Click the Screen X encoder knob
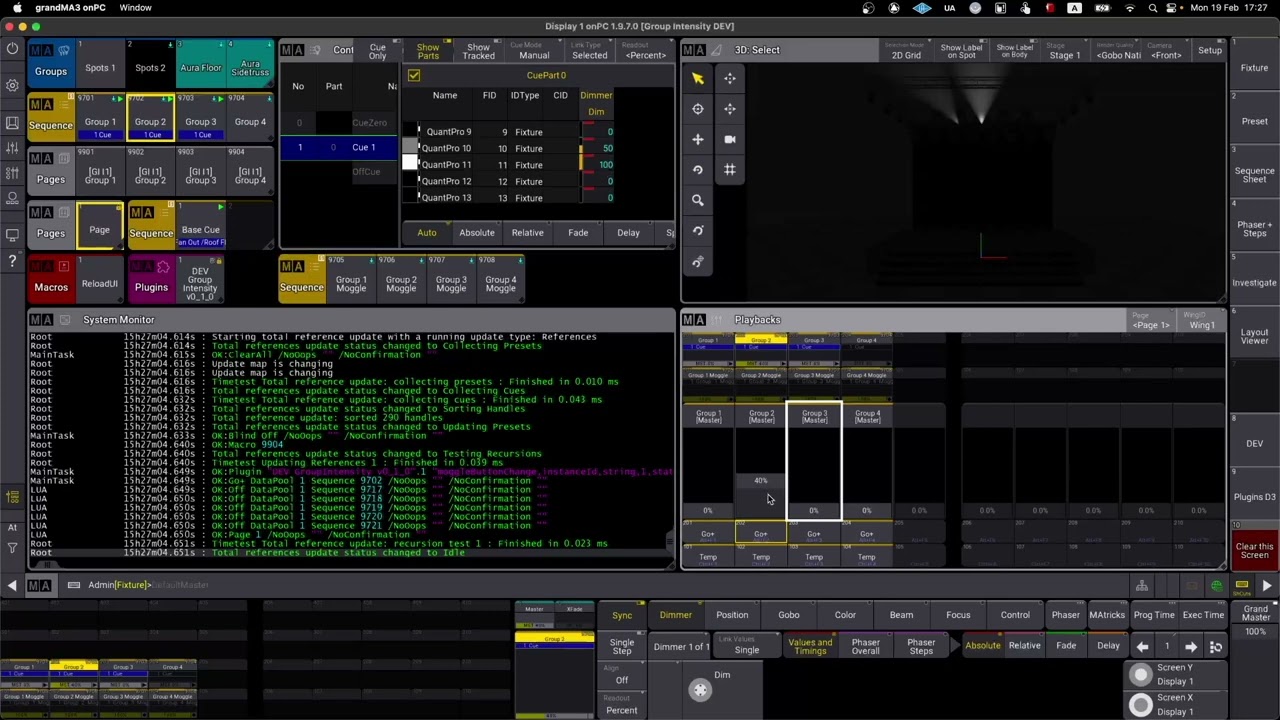The image size is (1280, 720). click(1140, 705)
